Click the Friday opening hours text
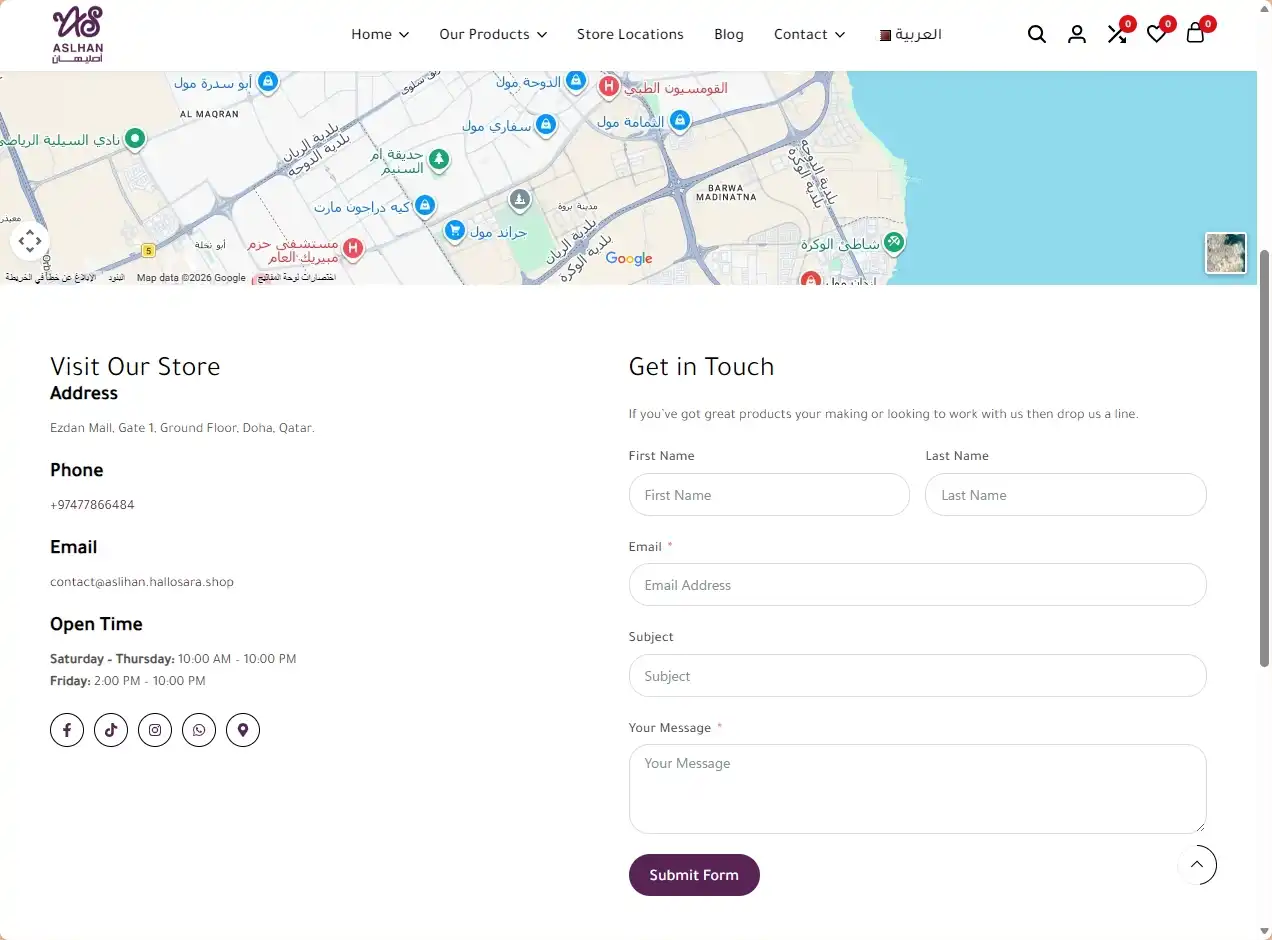 click(x=128, y=681)
